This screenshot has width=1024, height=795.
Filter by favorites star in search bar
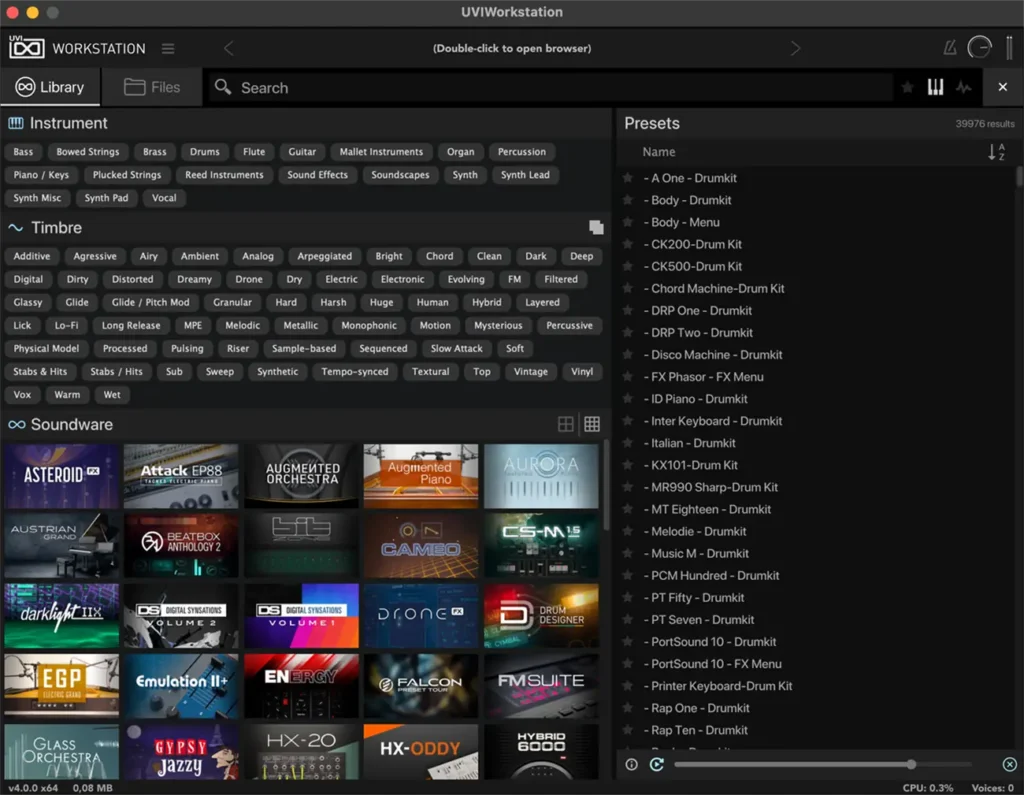907,87
